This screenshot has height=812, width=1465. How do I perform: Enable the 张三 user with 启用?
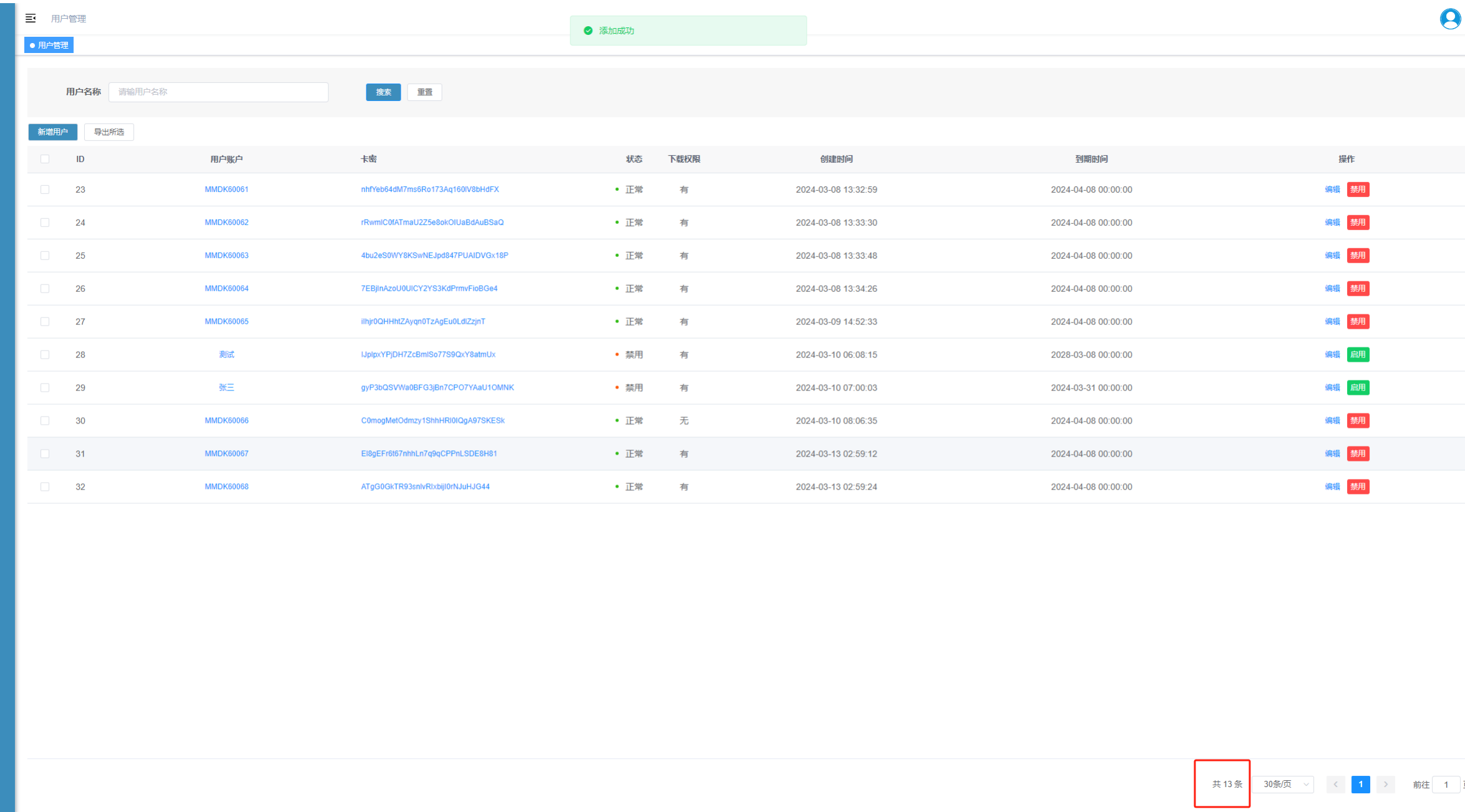[x=1358, y=388]
